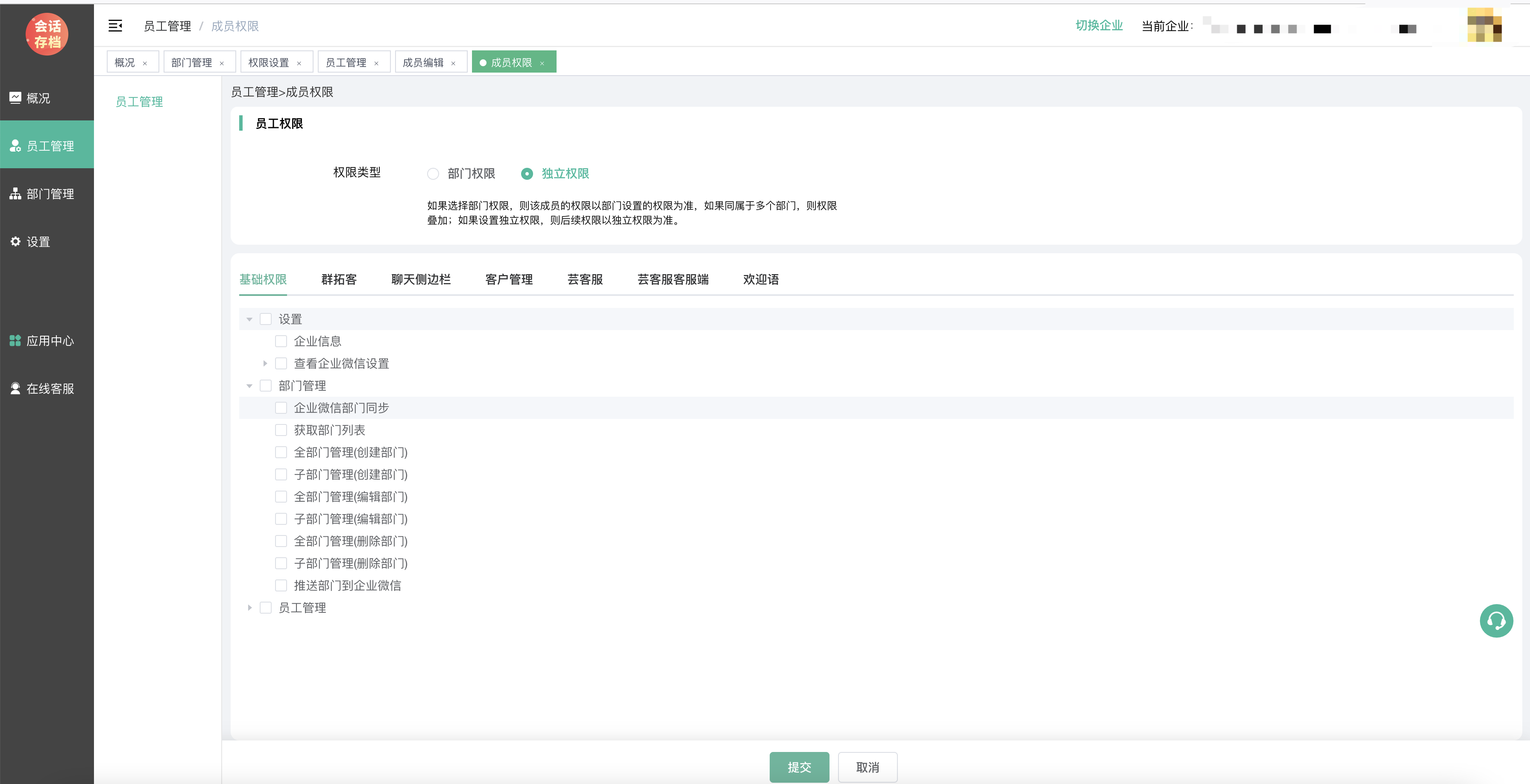1530x784 pixels.
Task: Select the 部门权限 radio option
Action: pos(433,173)
